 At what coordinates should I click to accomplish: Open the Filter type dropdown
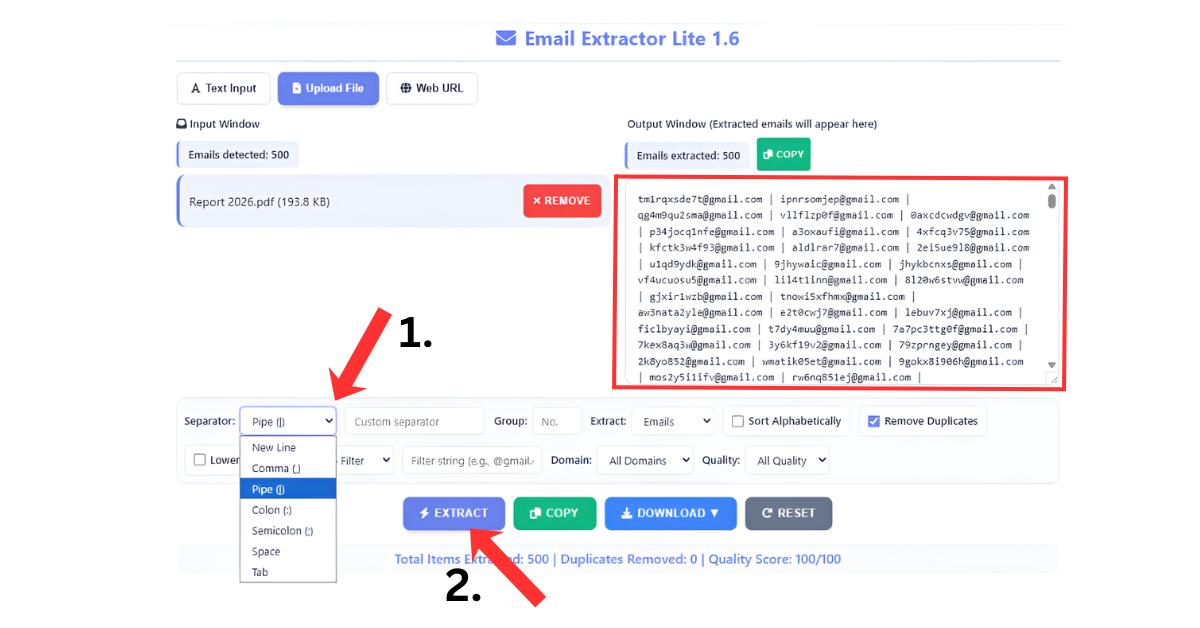pos(365,461)
